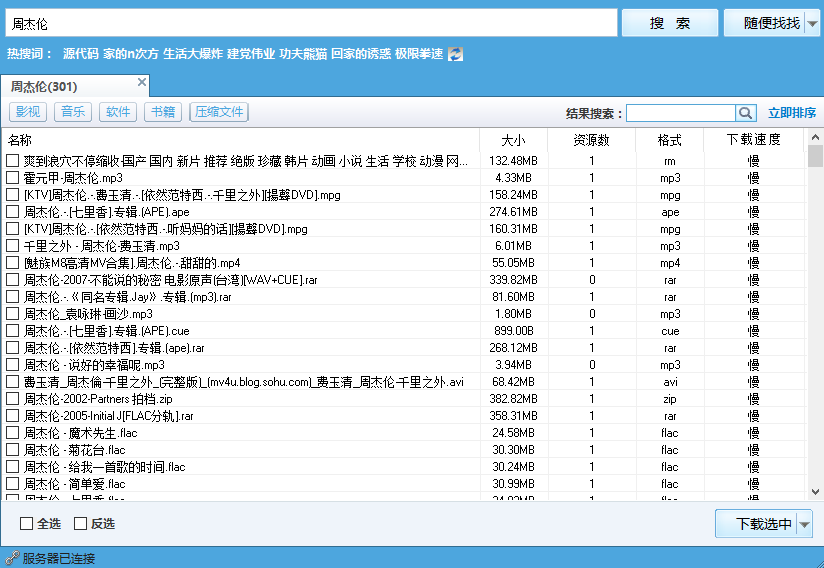Click hot word 极限拳速
The height and width of the screenshot is (568, 824).
419,54
